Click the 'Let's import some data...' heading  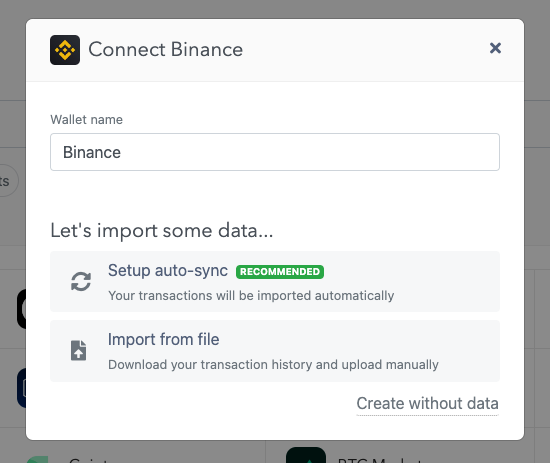pyautogui.click(x=161, y=231)
